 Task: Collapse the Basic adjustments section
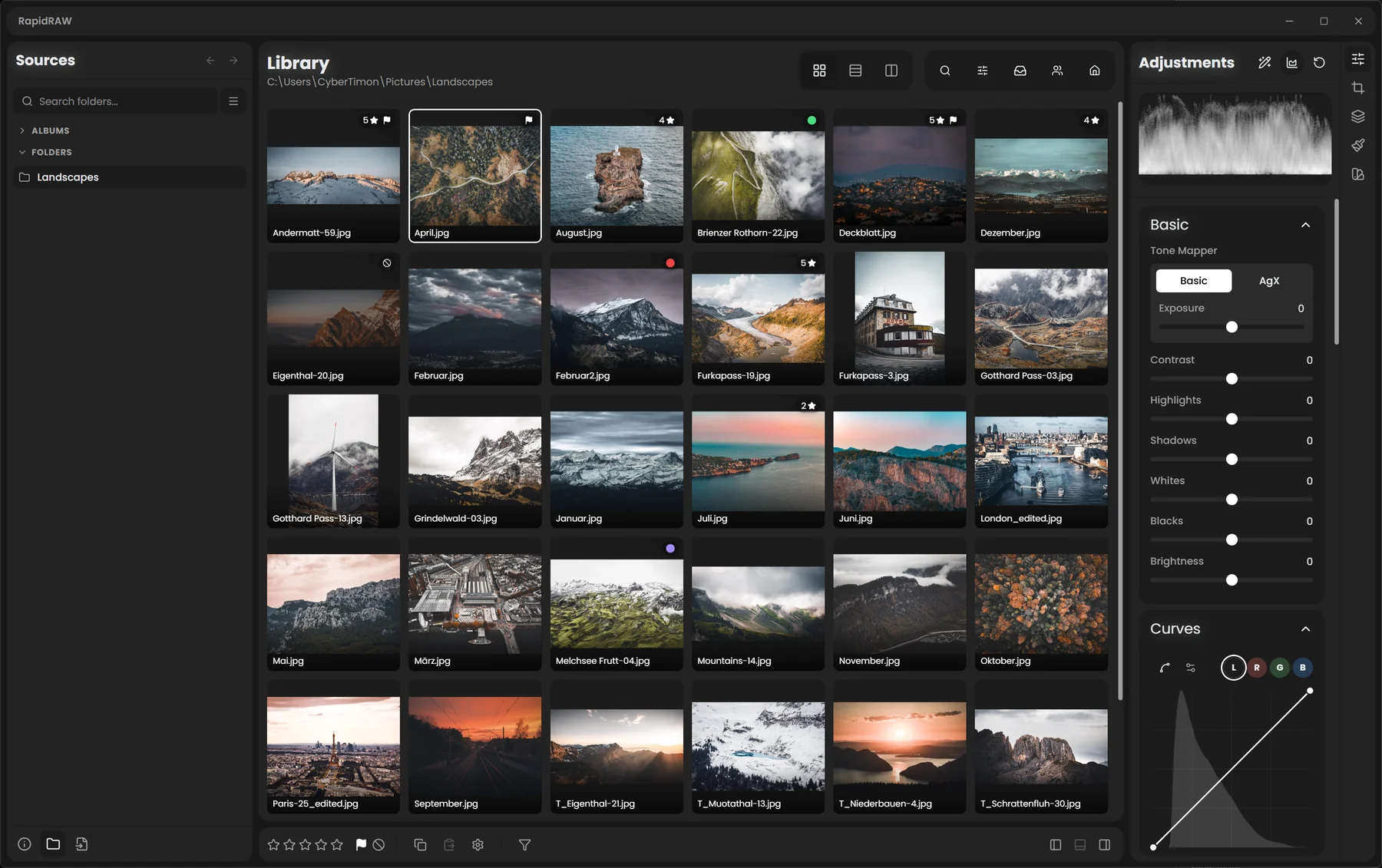(1305, 225)
